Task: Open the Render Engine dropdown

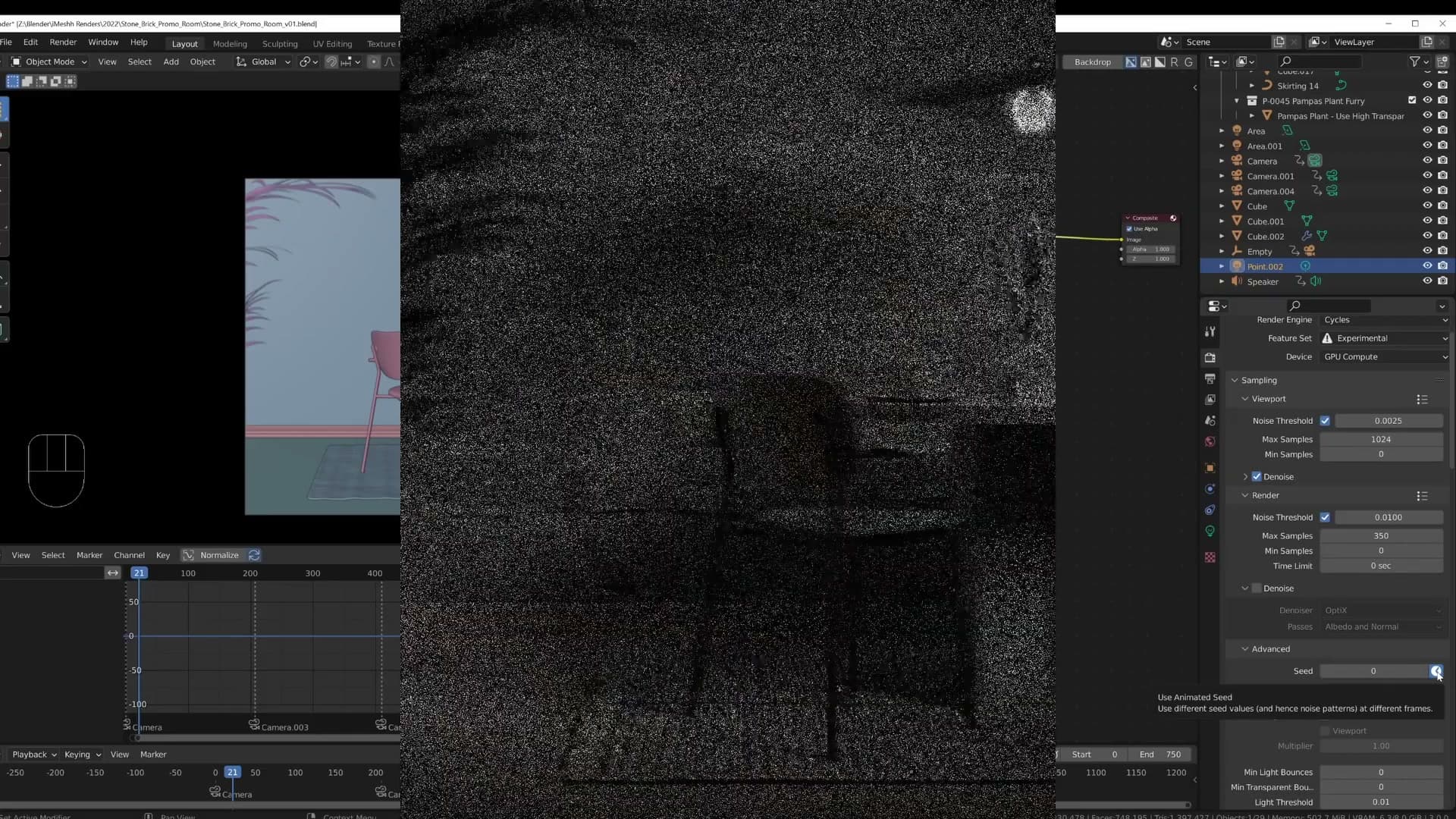Action: tap(1385, 320)
